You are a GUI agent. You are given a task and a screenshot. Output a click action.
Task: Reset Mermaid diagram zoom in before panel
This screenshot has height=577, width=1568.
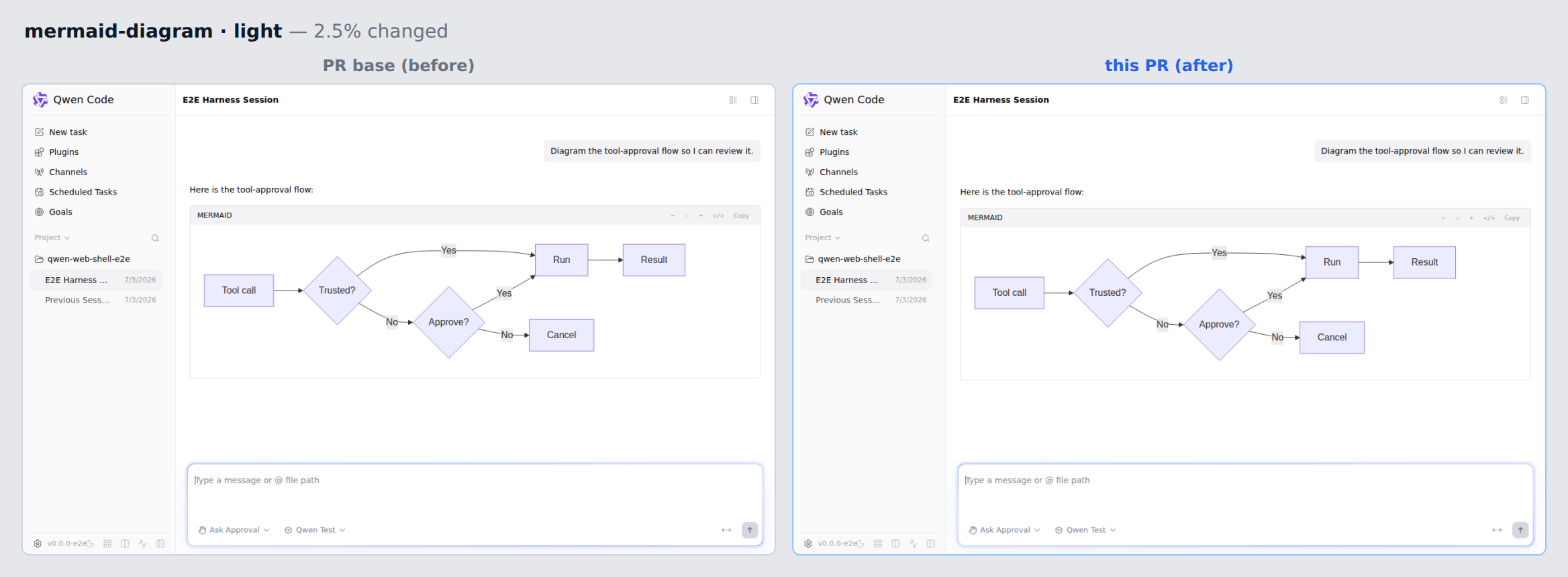pyautogui.click(x=687, y=216)
